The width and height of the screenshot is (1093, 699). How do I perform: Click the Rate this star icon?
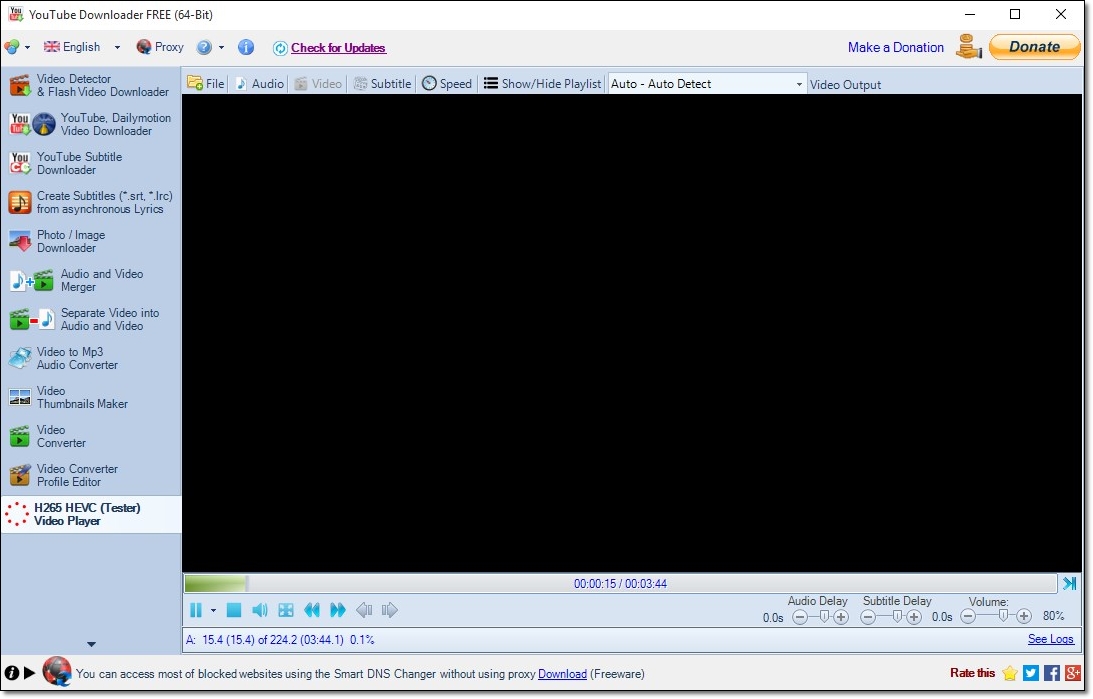tap(1009, 673)
